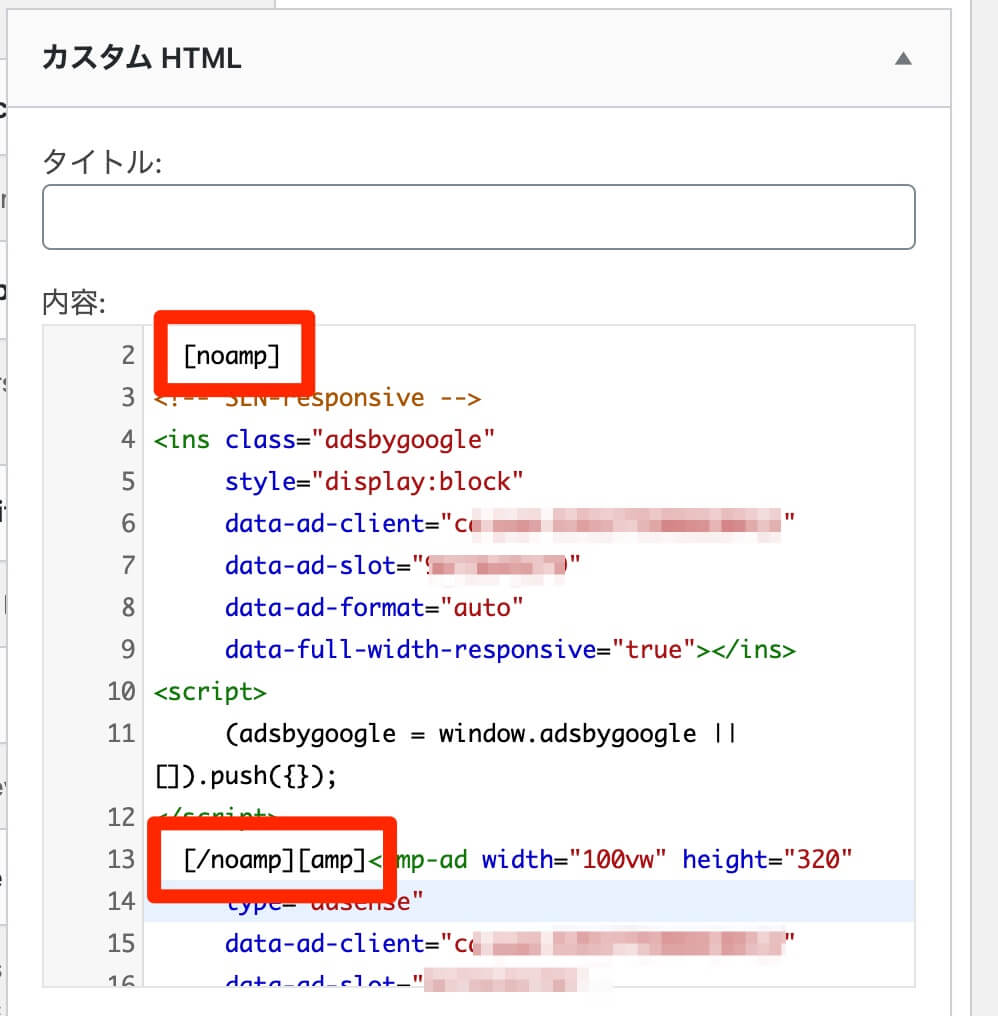The image size is (998, 1016).
Task: Click the data-ad-slot attribute on line 7
Action: tap(310, 566)
